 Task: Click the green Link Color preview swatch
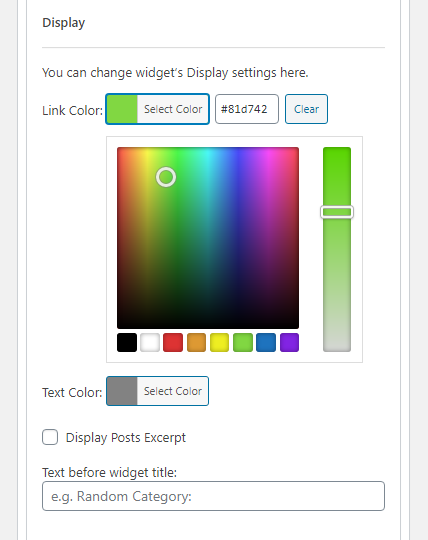tap(122, 109)
